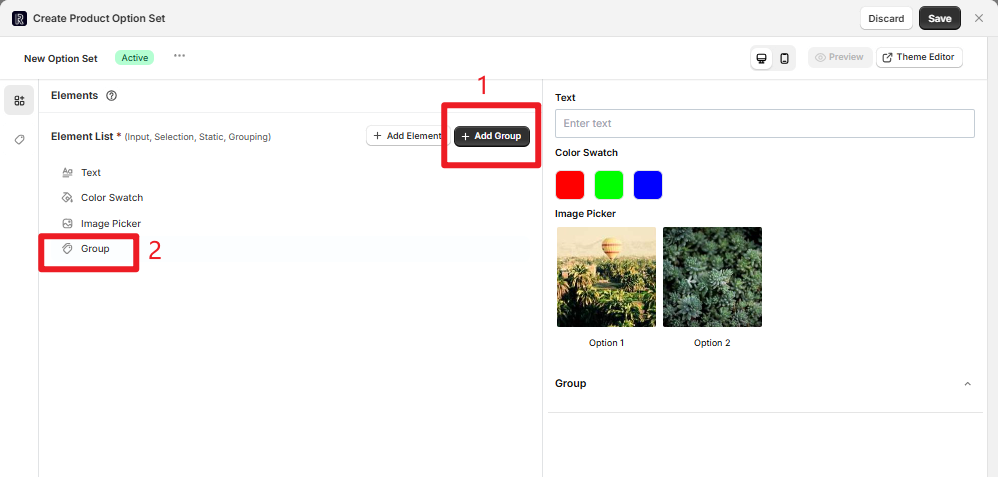Open the elements panel sidebar icon
The image size is (998, 477).
pyautogui.click(x=19, y=100)
